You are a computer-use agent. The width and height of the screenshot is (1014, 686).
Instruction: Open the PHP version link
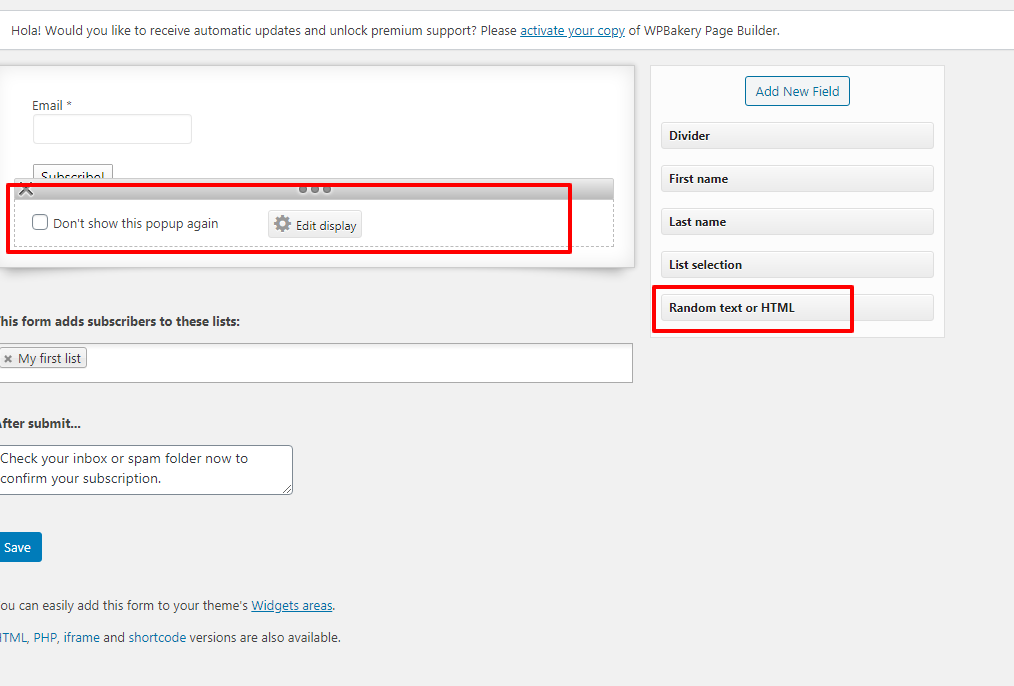[x=45, y=638]
